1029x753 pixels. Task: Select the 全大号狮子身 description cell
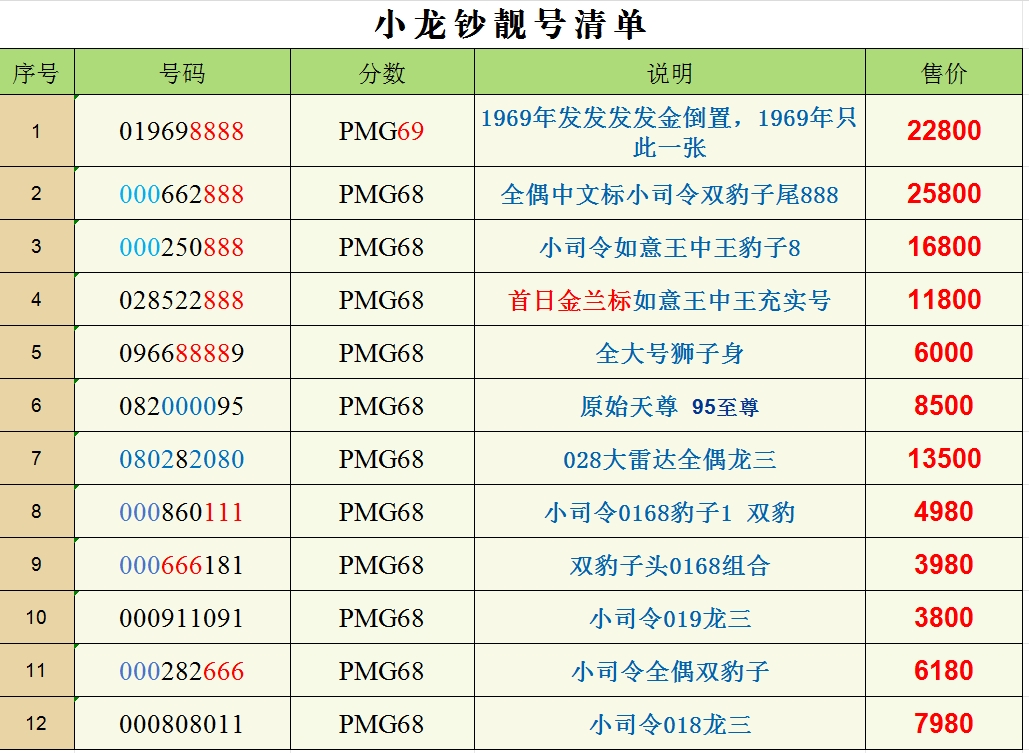[x=669, y=353]
